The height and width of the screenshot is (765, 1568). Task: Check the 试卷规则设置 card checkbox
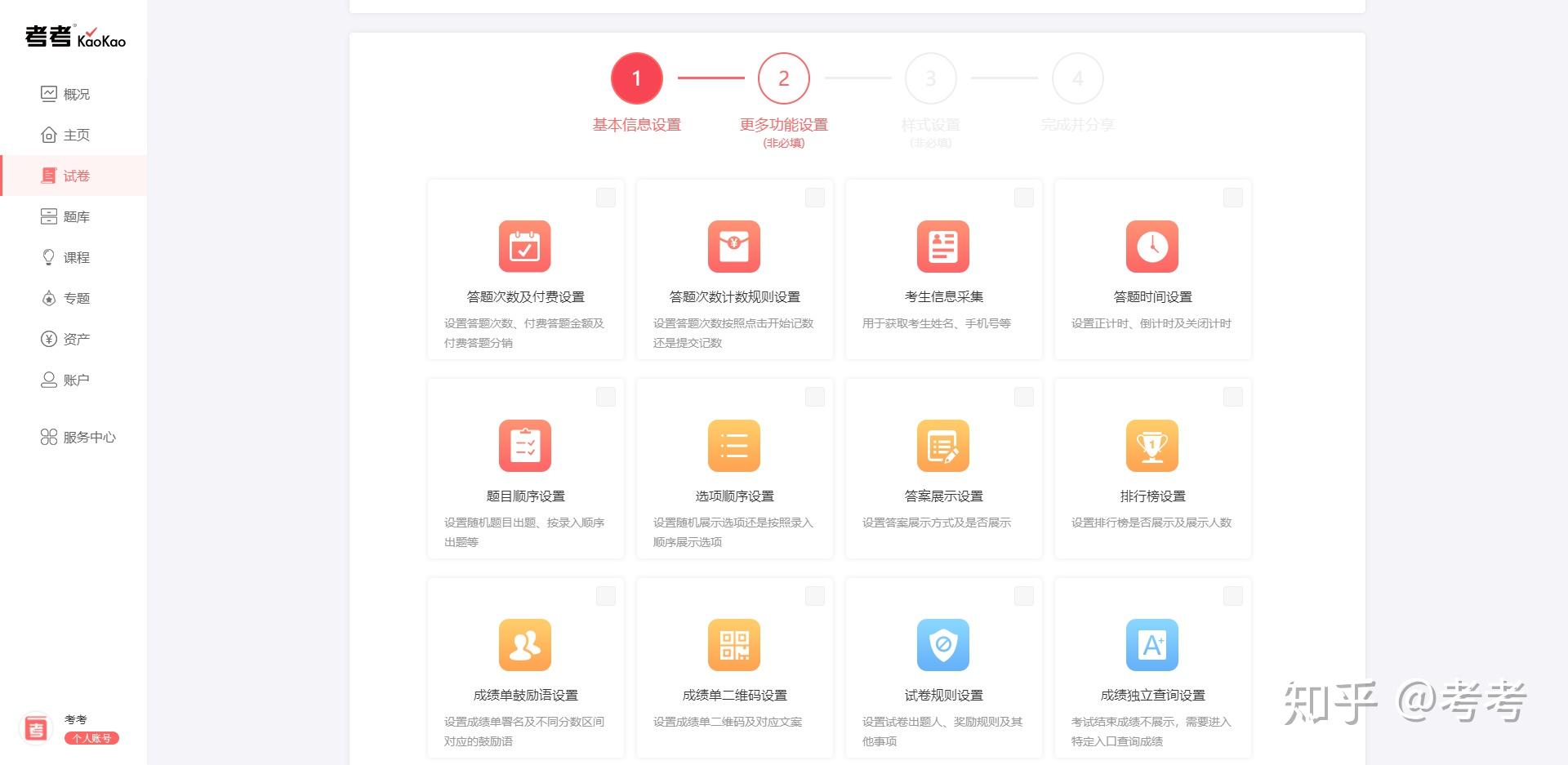coord(1024,596)
